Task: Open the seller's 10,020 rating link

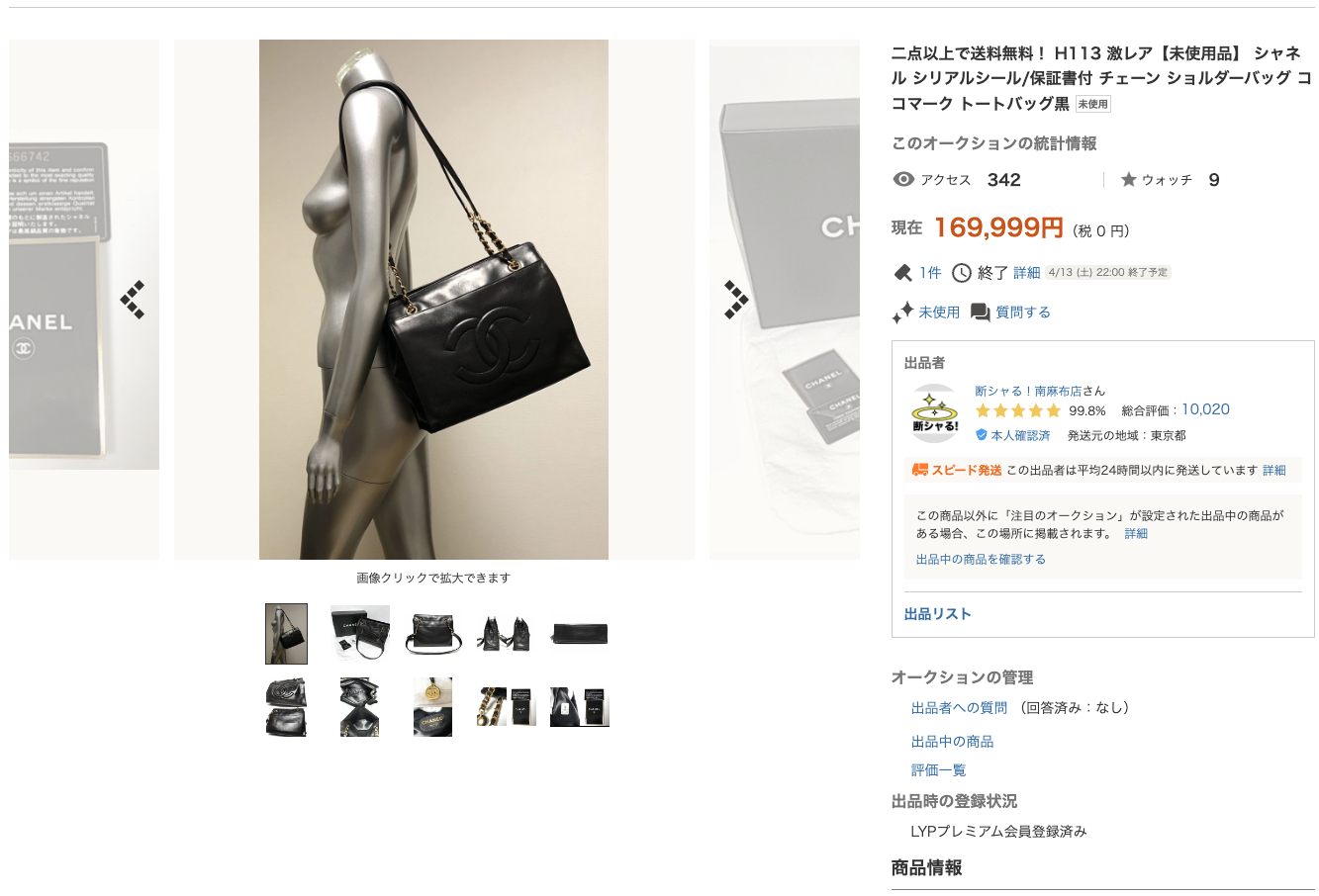Action: tap(1205, 409)
